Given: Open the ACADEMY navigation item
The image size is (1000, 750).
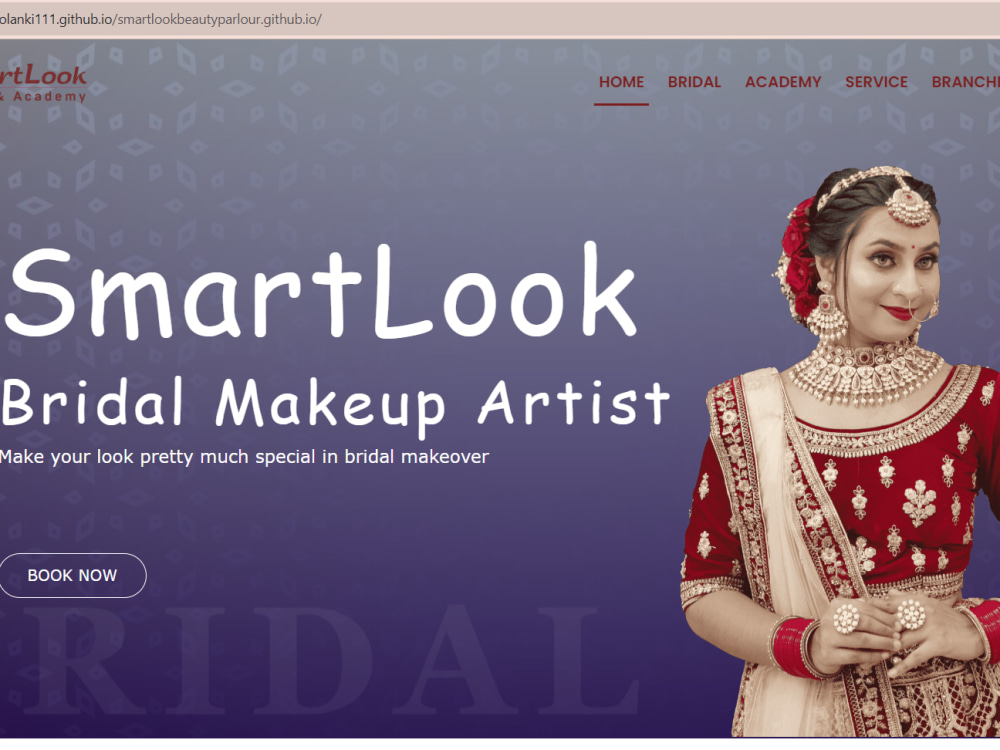Looking at the screenshot, I should [783, 82].
